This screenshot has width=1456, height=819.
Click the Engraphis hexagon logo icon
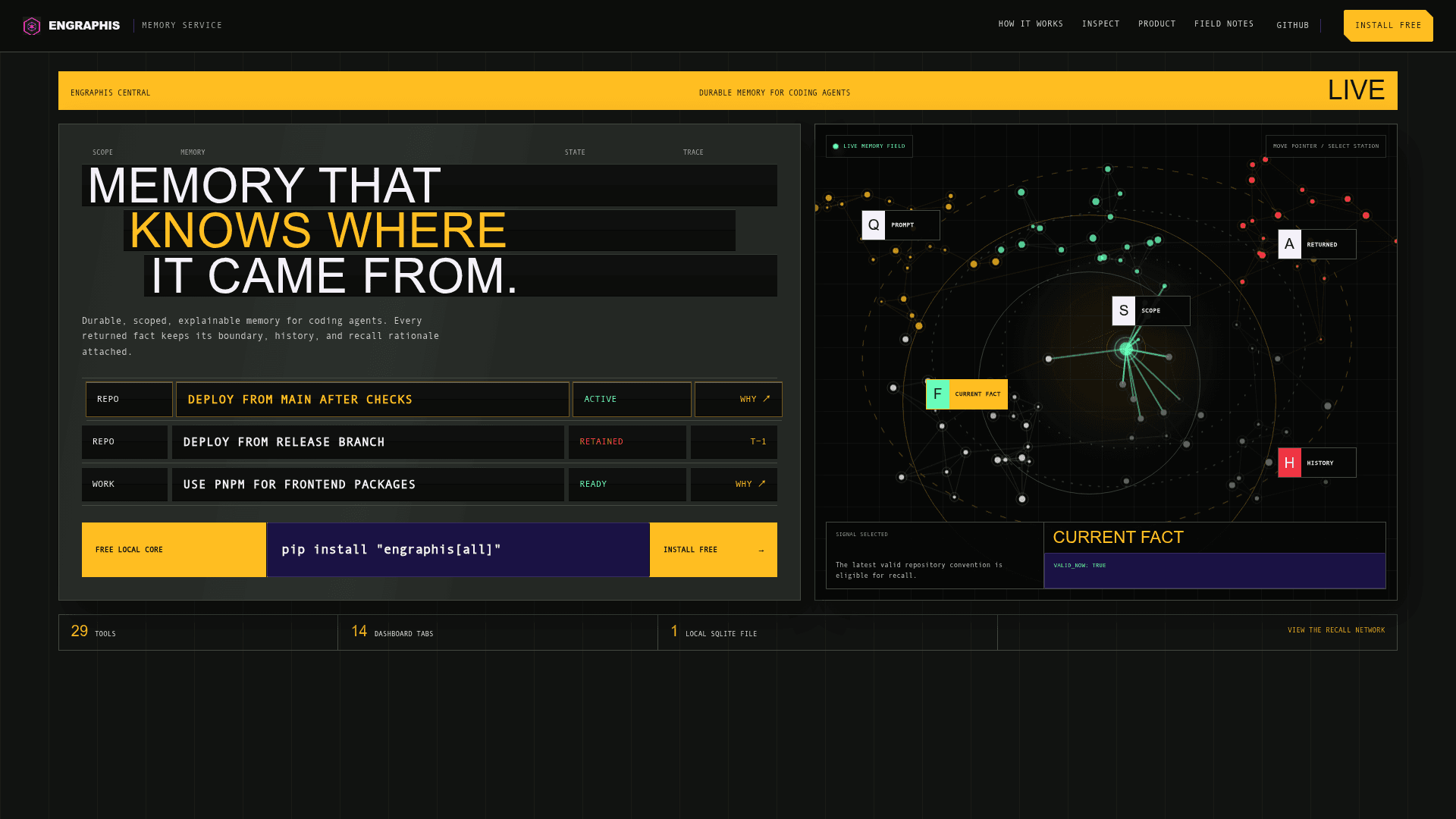click(32, 26)
